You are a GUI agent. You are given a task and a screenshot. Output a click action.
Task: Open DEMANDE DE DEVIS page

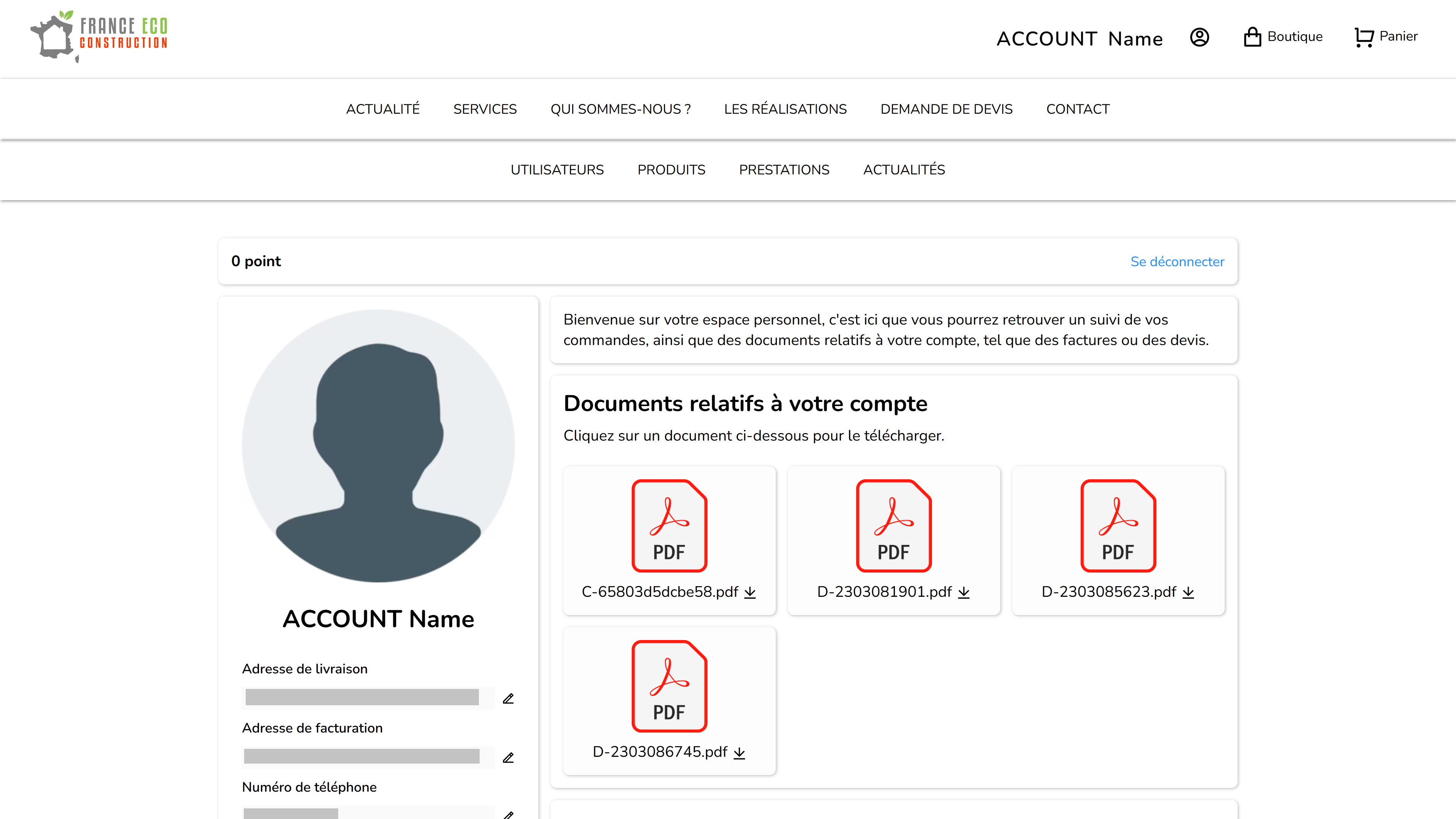point(946,109)
